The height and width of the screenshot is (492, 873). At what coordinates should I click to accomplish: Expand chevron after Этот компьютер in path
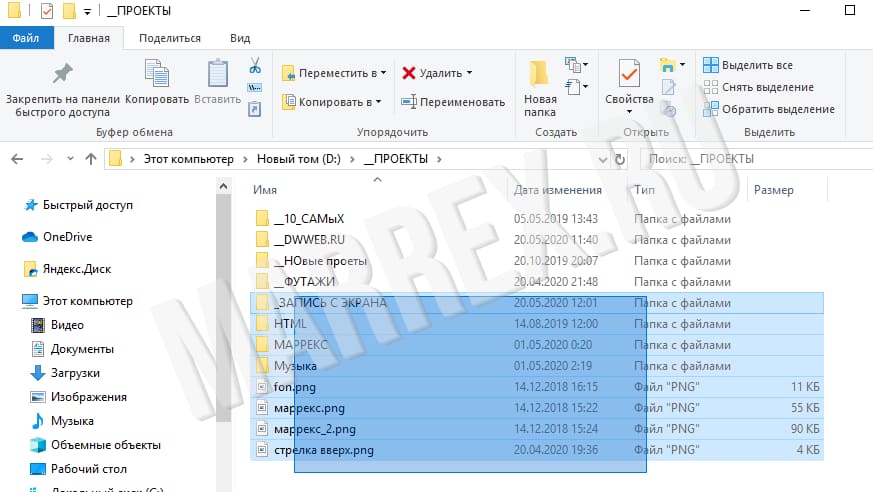[245, 159]
